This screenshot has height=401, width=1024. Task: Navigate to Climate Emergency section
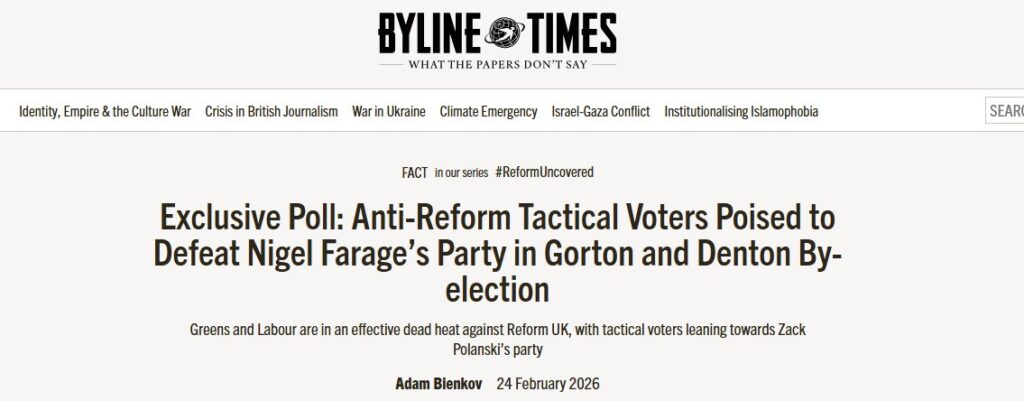click(488, 112)
